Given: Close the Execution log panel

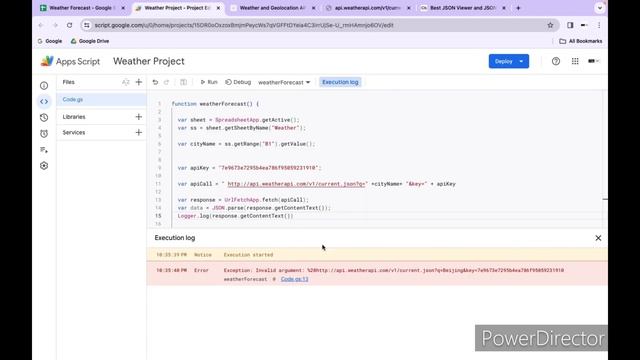Looking at the screenshot, I should point(598,238).
